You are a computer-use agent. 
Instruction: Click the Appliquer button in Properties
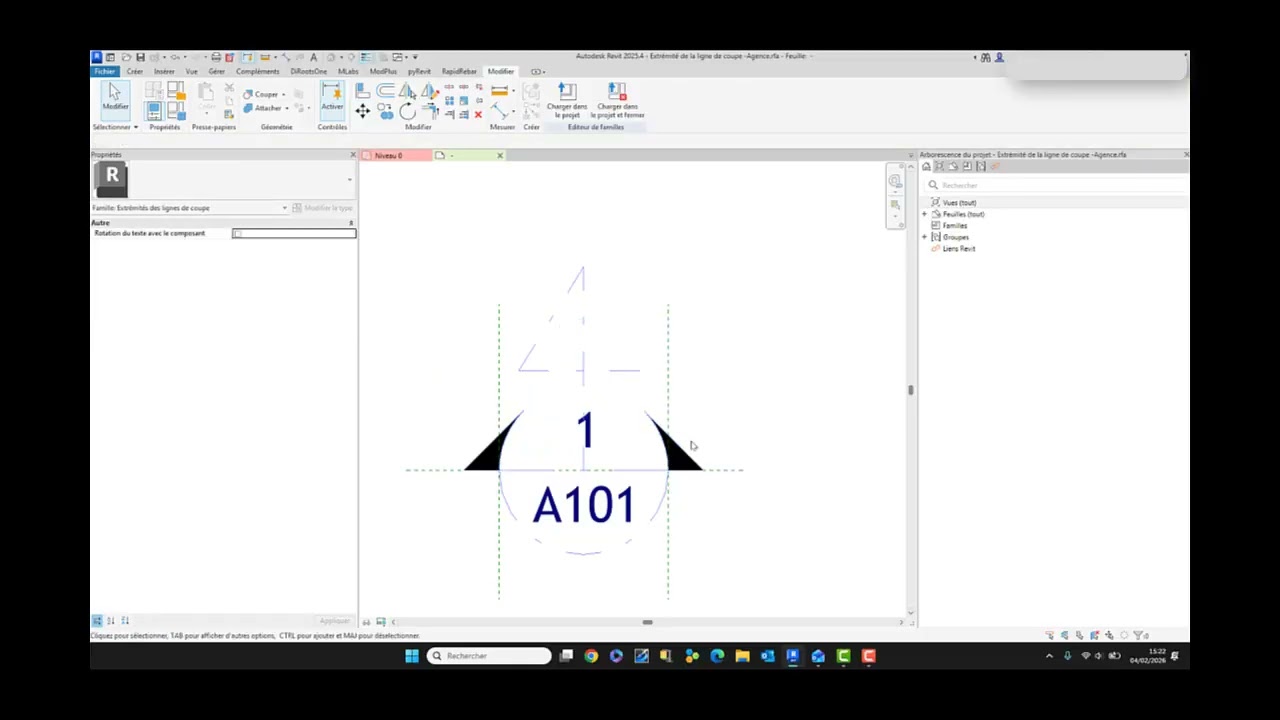click(x=334, y=621)
